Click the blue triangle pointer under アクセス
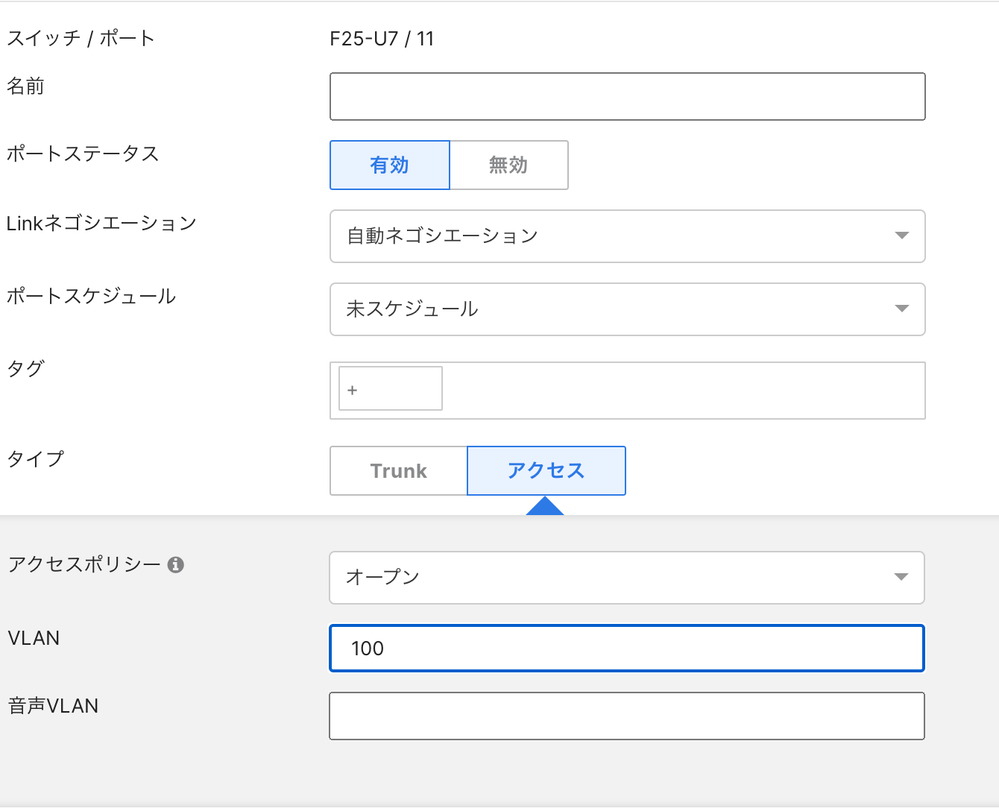Viewport: 999px width, 808px height. pyautogui.click(x=545, y=506)
